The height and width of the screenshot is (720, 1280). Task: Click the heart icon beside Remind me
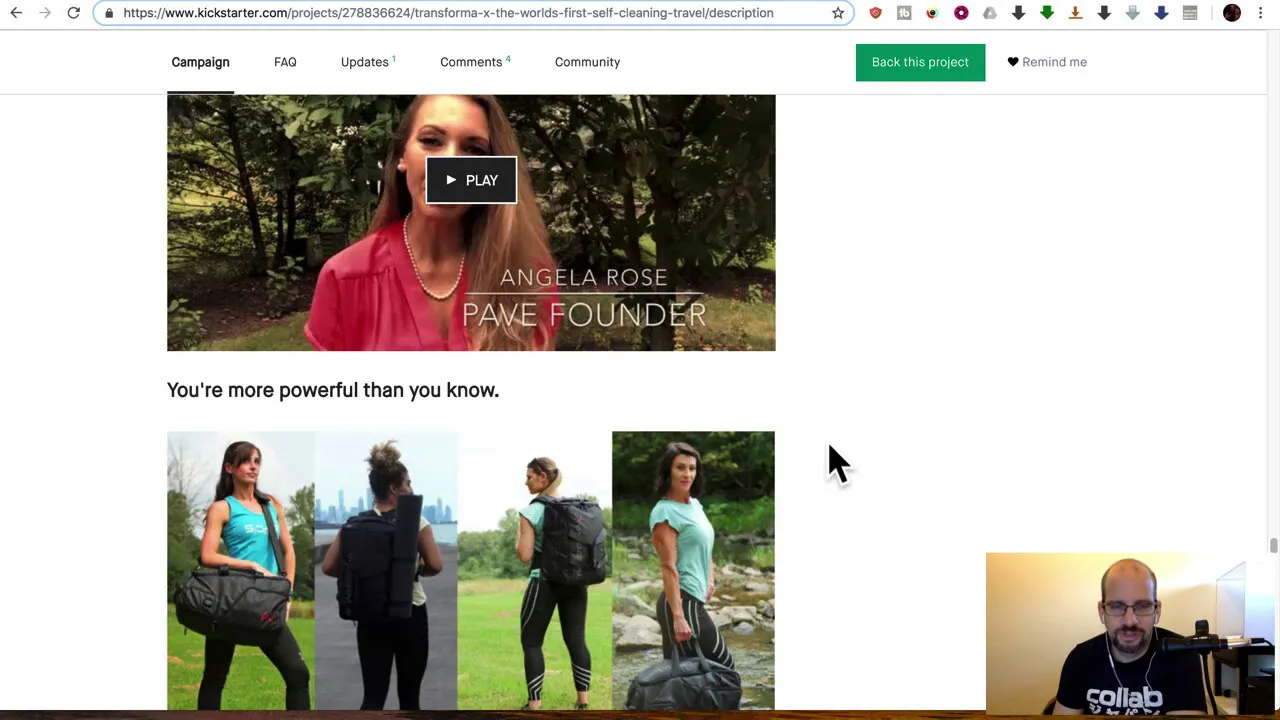click(1013, 62)
